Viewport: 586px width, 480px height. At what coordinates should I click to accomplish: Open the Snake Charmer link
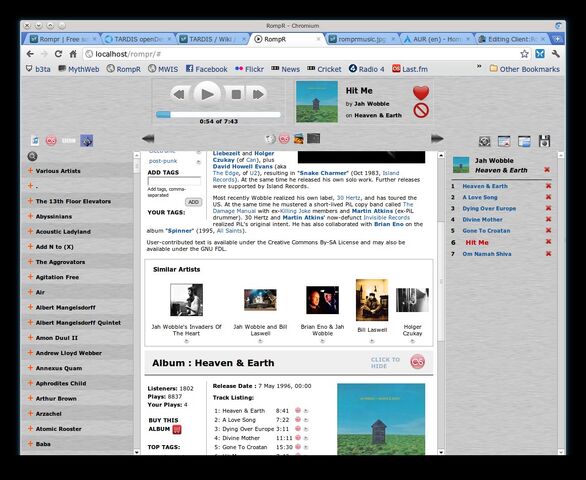coord(323,173)
